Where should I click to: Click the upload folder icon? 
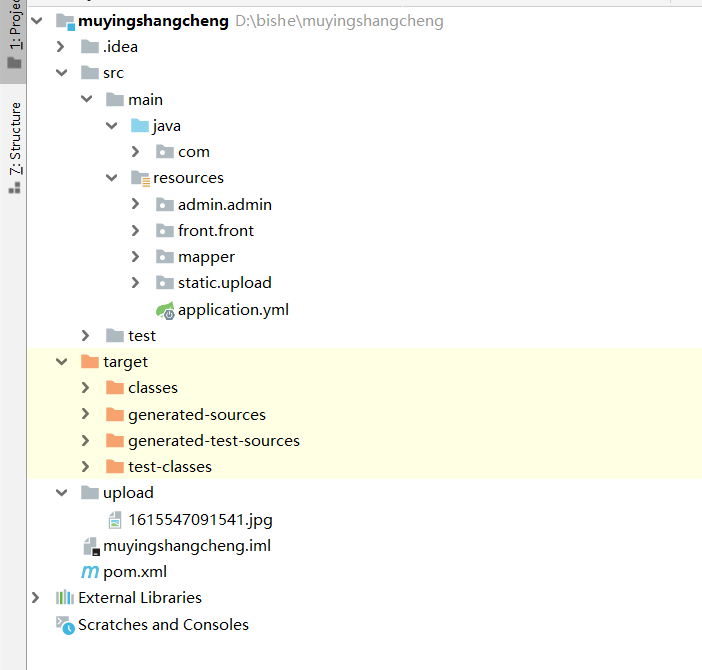click(x=90, y=492)
